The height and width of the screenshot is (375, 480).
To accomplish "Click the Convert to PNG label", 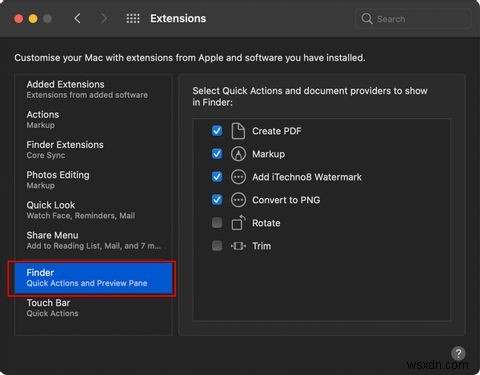I will (286, 200).
